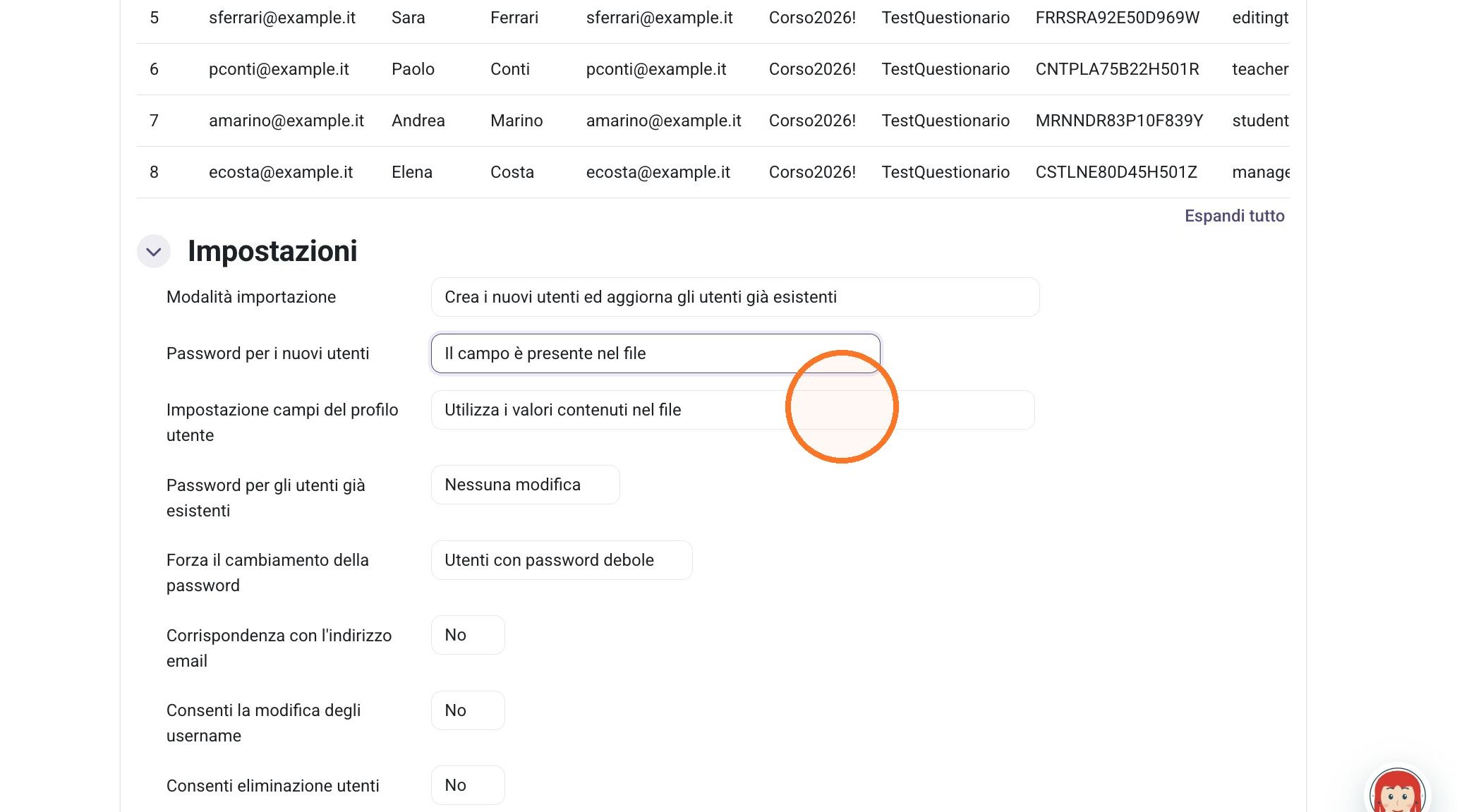The height and width of the screenshot is (812, 1457).
Task: Click the student role cell in row 7
Action: (x=1260, y=121)
